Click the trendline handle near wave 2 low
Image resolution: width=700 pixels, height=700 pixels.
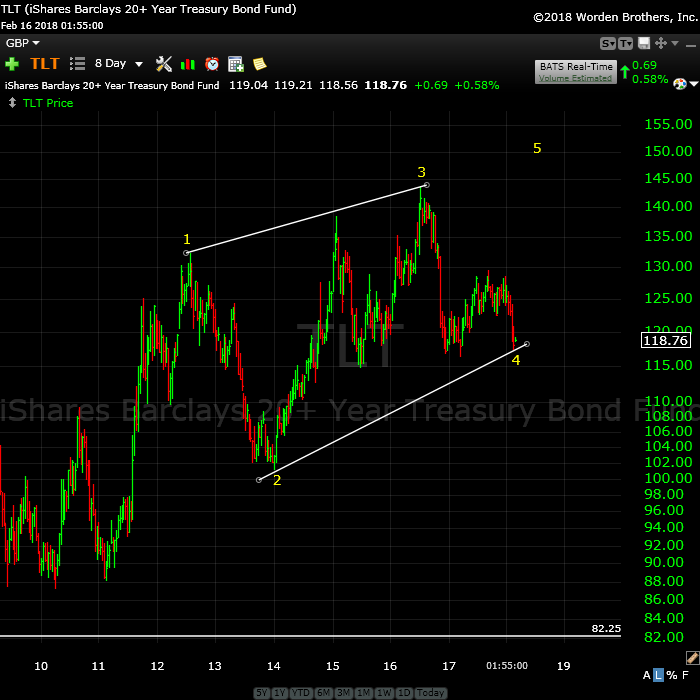pyautogui.click(x=258, y=480)
